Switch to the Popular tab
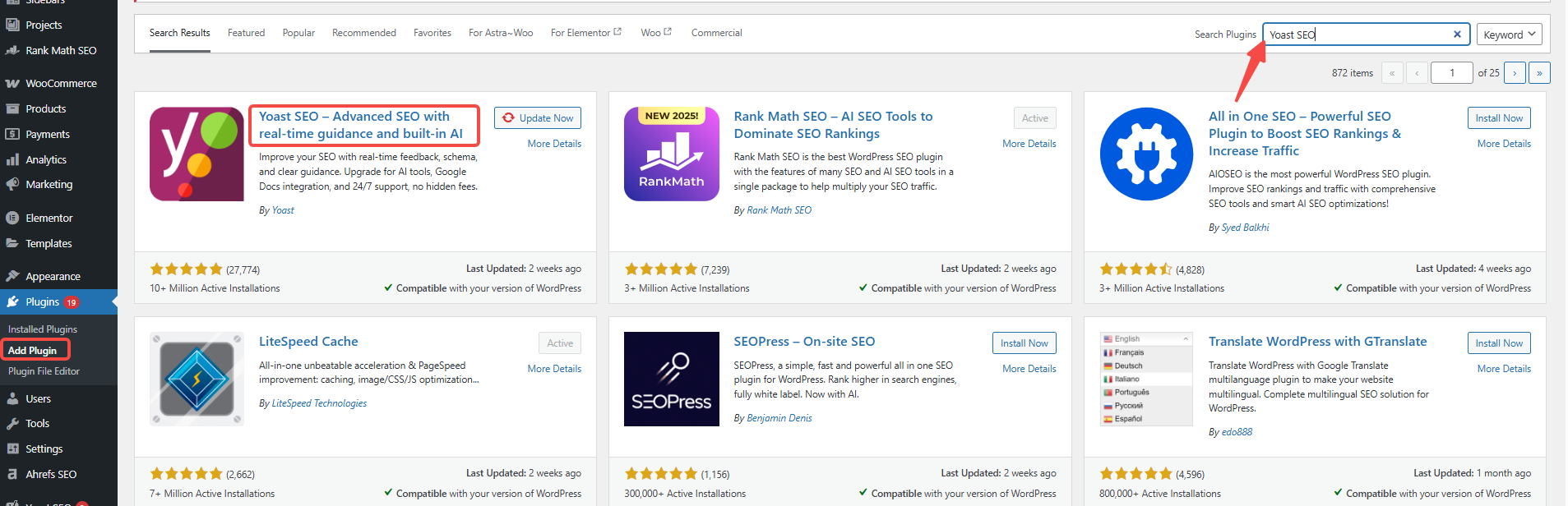Image resolution: width=1568 pixels, height=506 pixels. pos(298,33)
